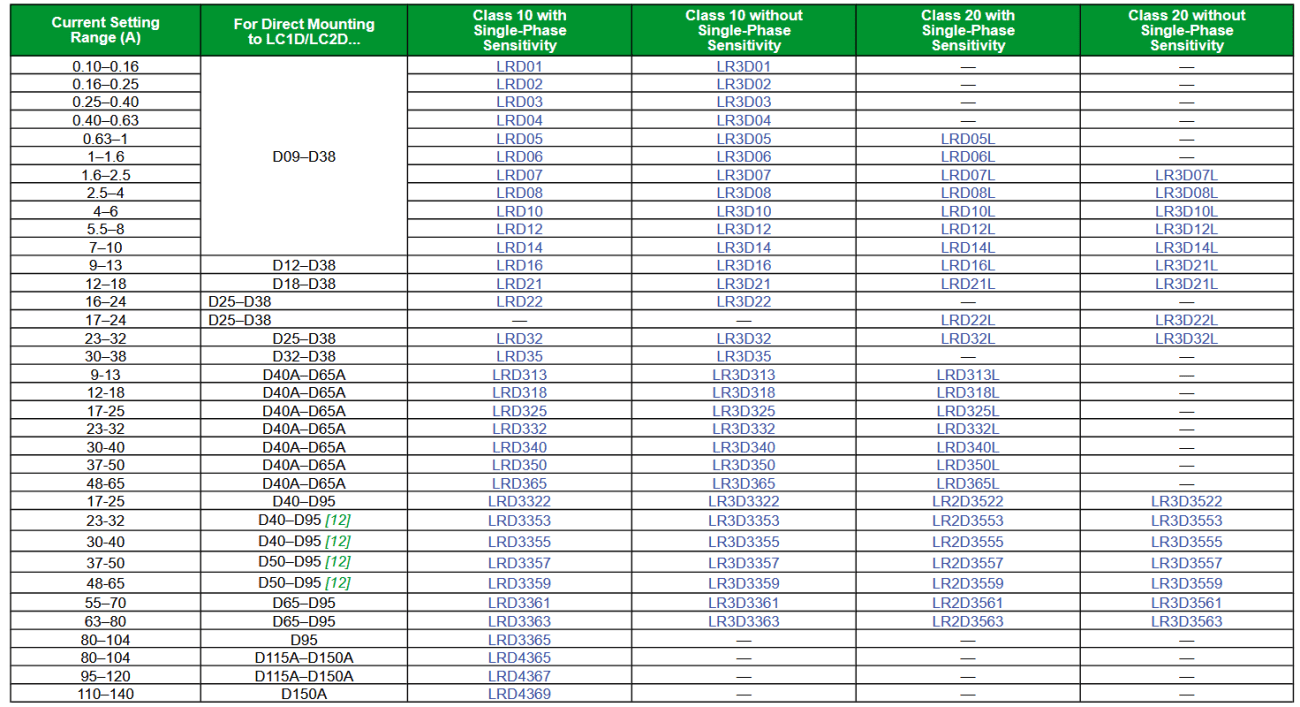
Task: Select the LRD4369 part link
Action: pyautogui.click(x=519, y=693)
